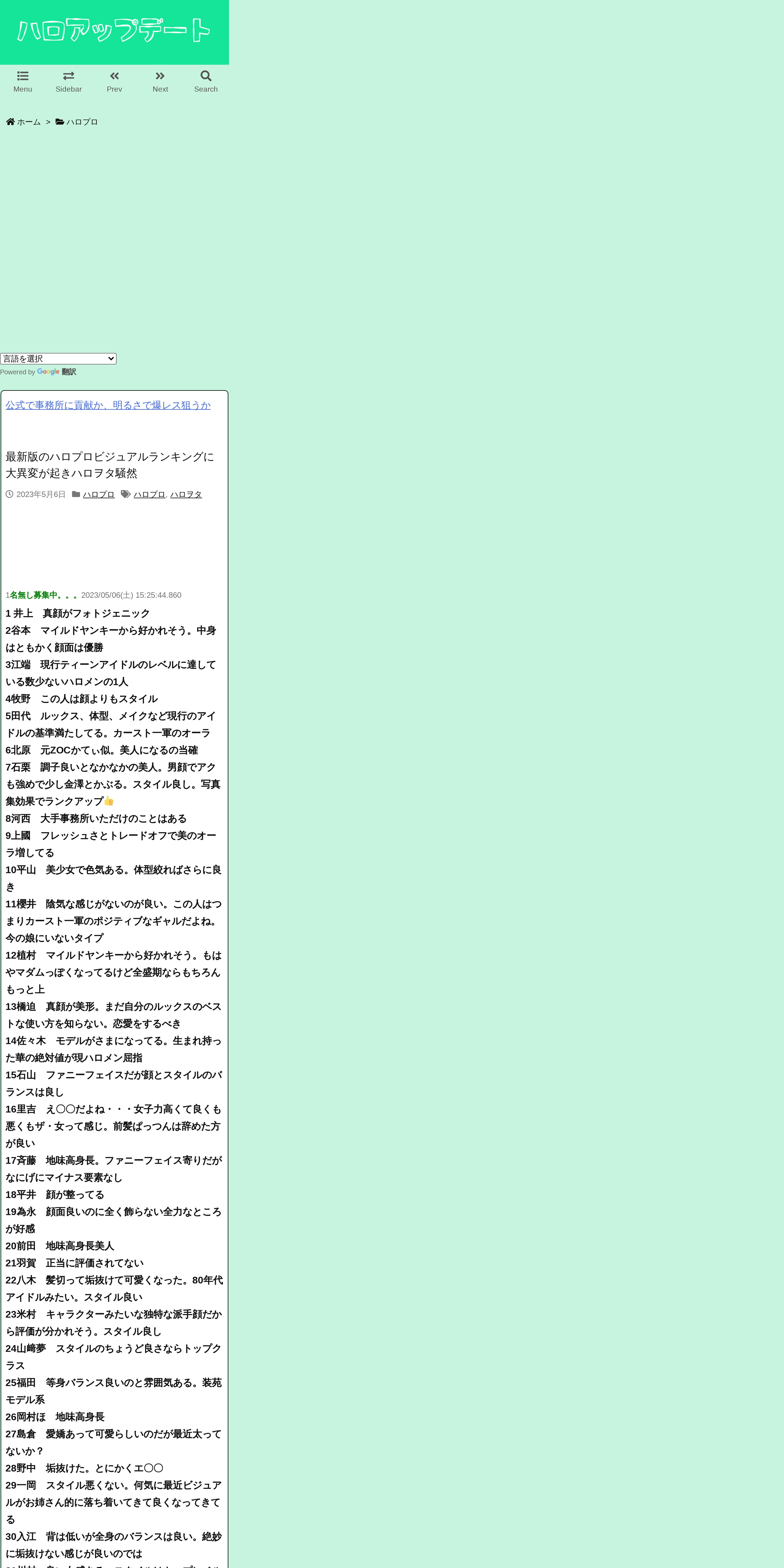The height and width of the screenshot is (1568, 784).
Task: Go to Prev with double-left arrows
Action: pyautogui.click(x=114, y=76)
